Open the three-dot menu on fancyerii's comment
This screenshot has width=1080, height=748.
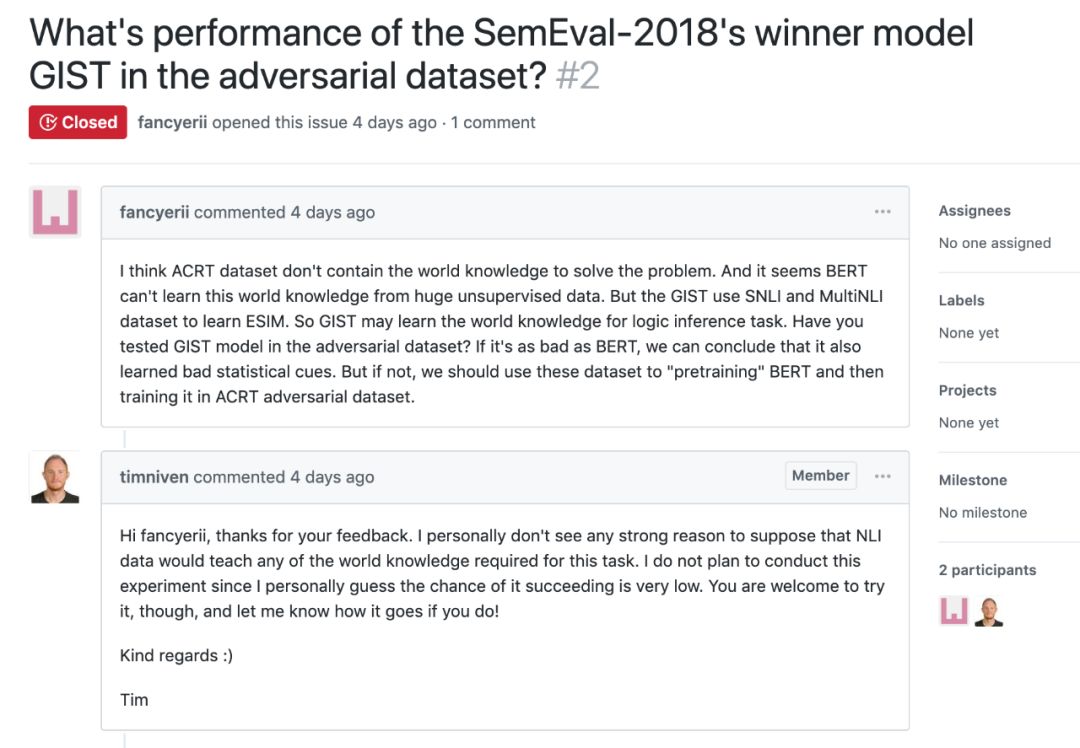(x=882, y=212)
